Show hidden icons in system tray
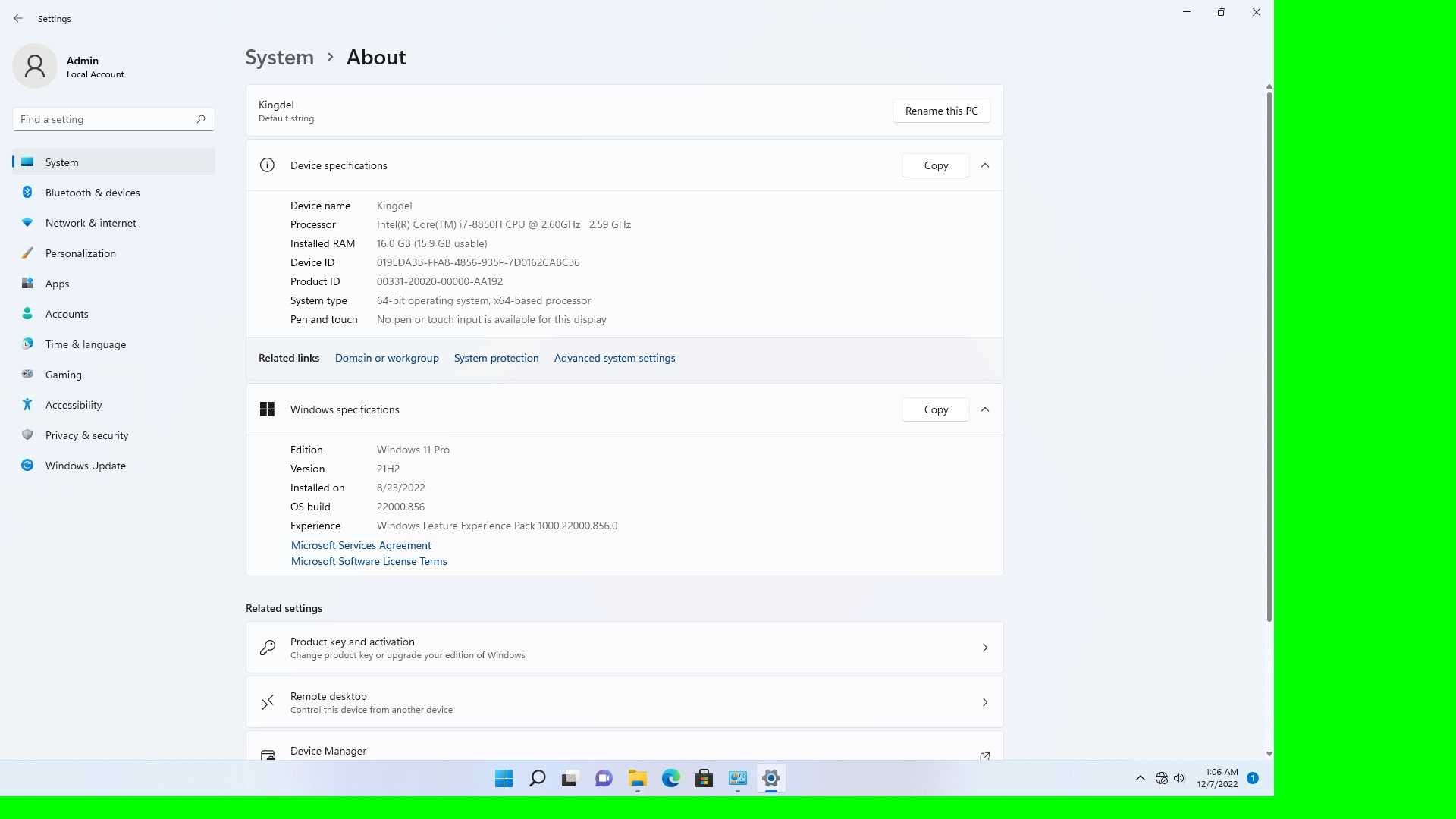This screenshot has width=1456, height=819. pyautogui.click(x=1140, y=778)
